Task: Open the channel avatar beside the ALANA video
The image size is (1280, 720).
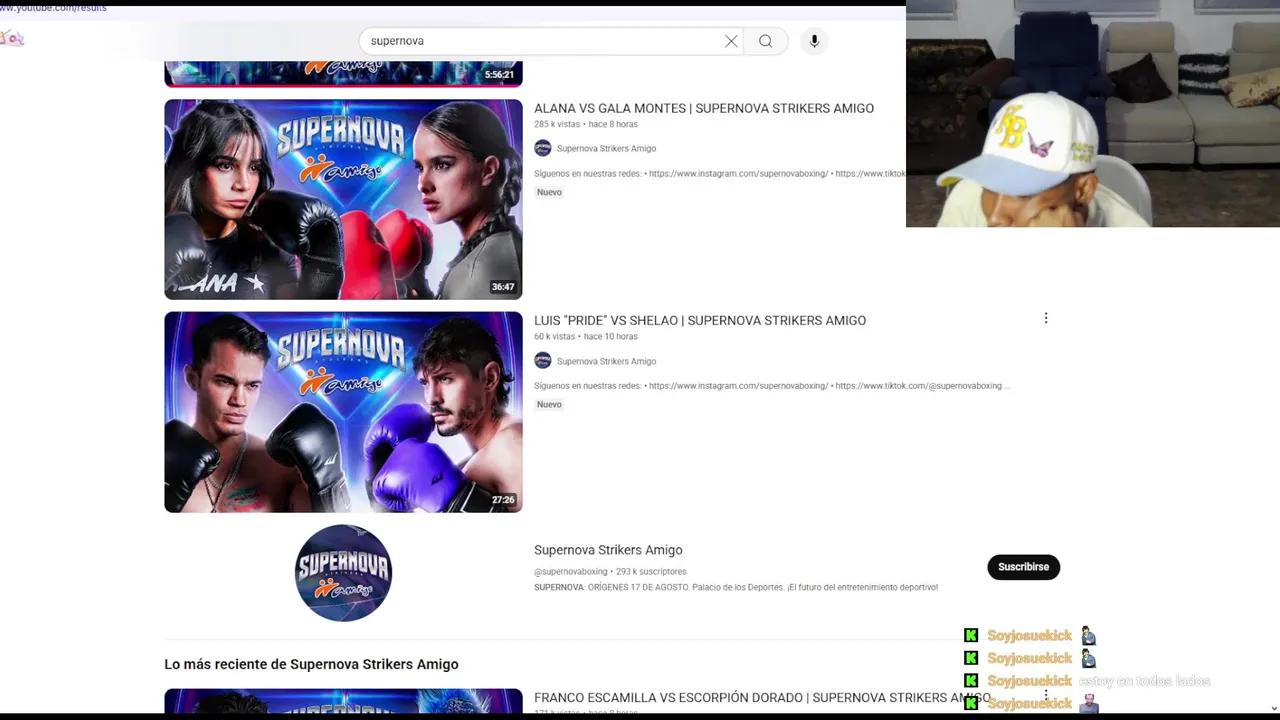Action: pos(543,148)
